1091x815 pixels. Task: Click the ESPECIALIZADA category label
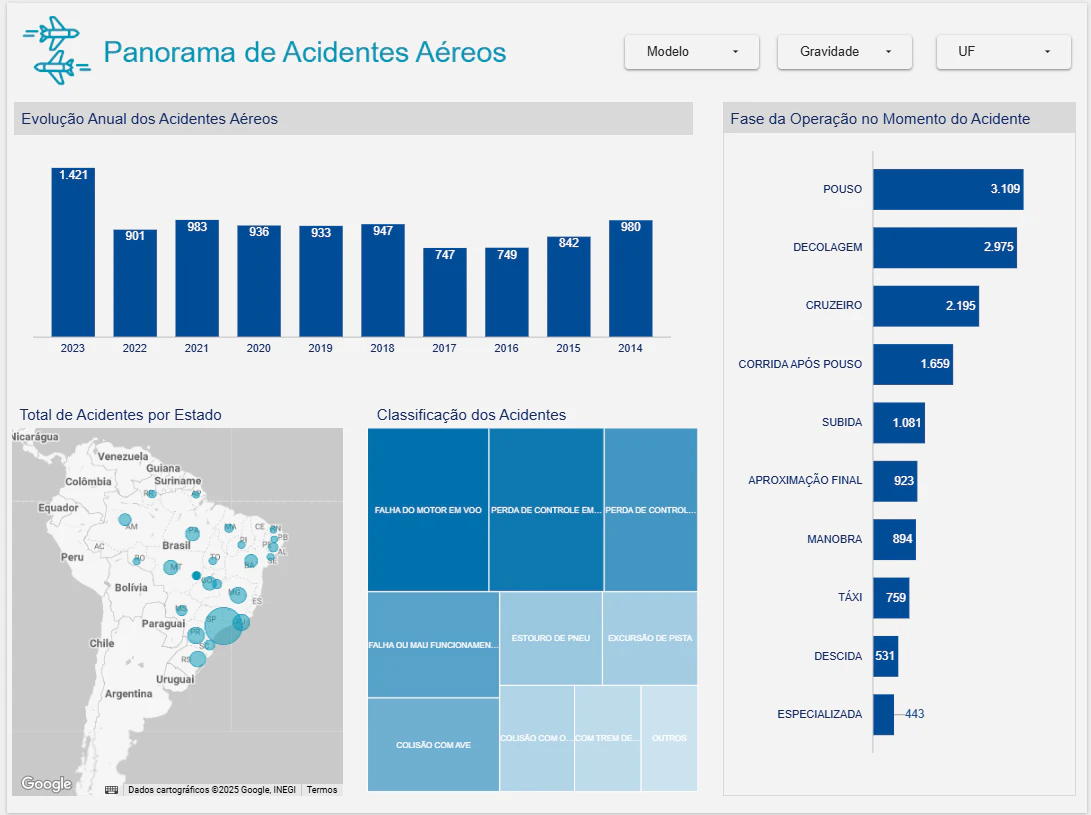pyautogui.click(x=820, y=714)
